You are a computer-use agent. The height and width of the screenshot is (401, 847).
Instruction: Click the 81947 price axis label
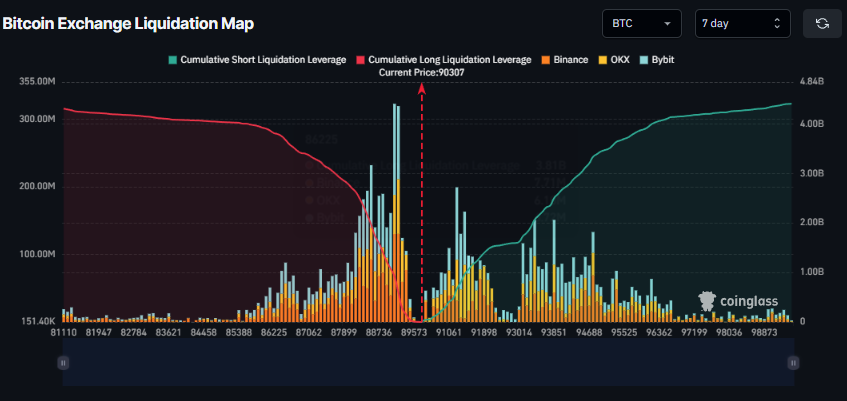click(98, 332)
